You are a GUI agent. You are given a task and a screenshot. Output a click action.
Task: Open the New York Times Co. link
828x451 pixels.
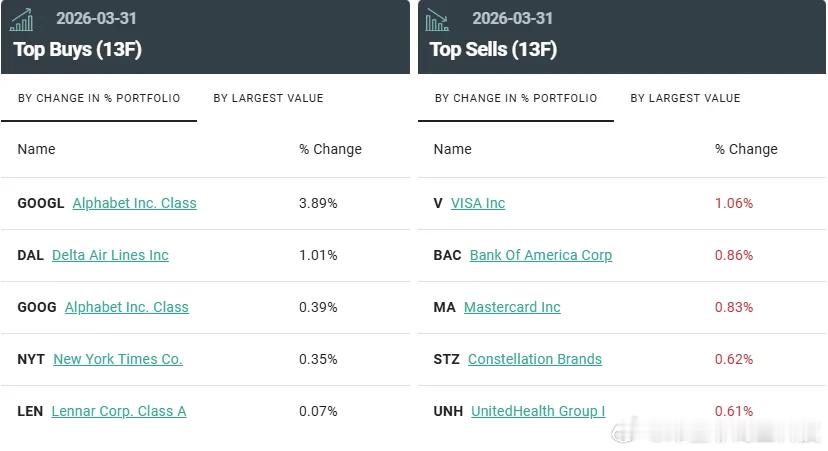point(118,359)
